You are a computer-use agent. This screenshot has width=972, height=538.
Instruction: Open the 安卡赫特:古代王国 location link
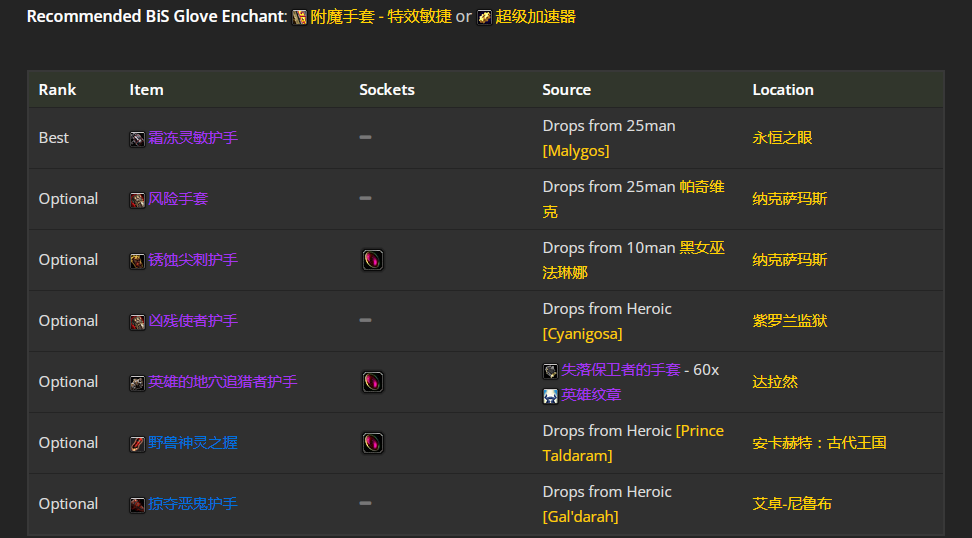click(820, 443)
